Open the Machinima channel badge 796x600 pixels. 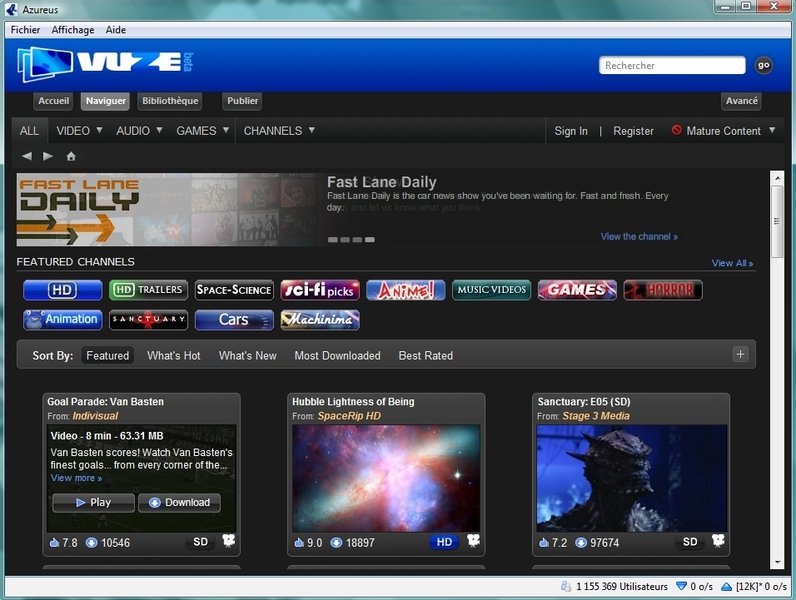(320, 320)
